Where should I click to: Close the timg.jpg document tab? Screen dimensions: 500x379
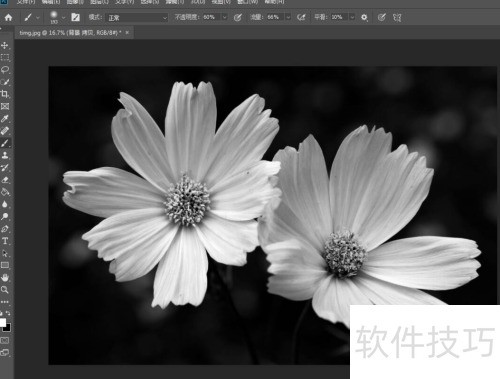pos(127,33)
